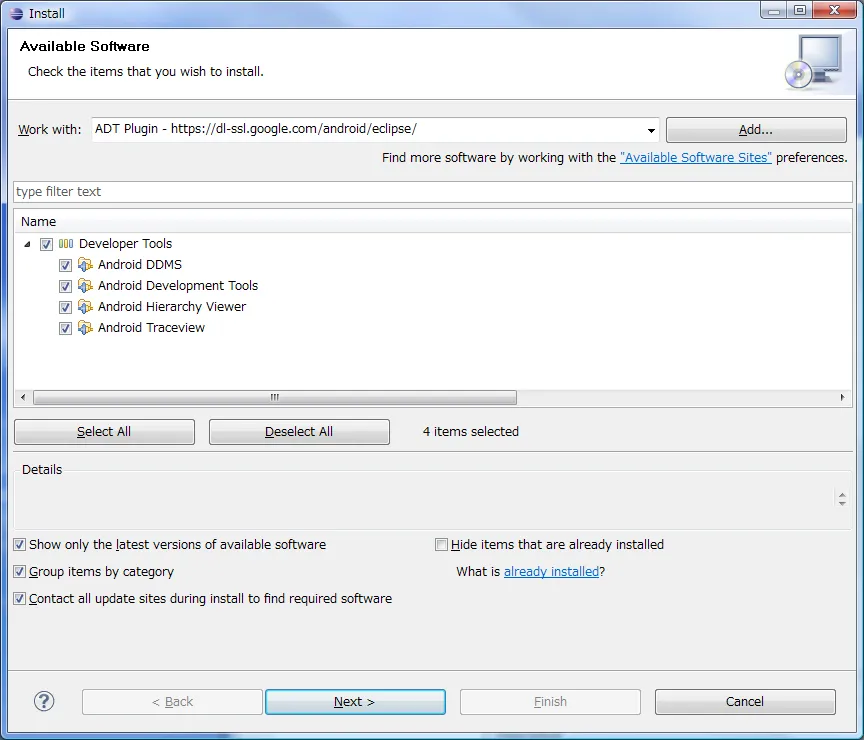
Task: Uncheck the Android Traceview checkbox
Action: [x=65, y=328]
